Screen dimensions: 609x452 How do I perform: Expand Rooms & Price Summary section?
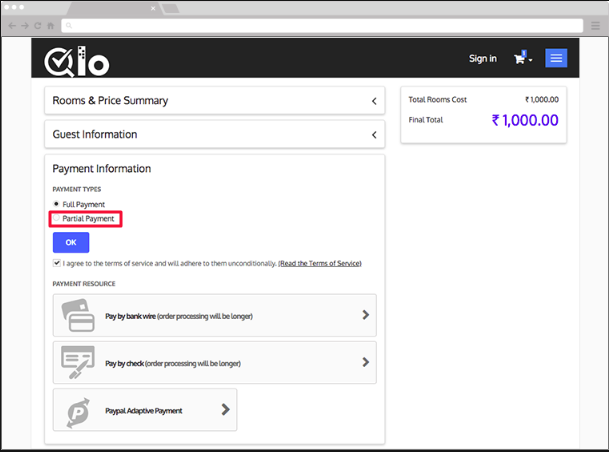pyautogui.click(x=214, y=101)
